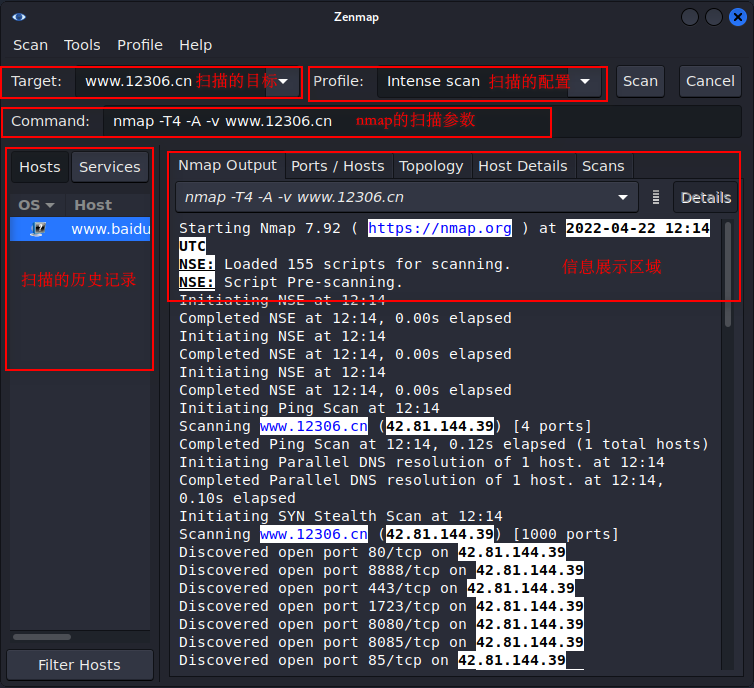Switch to the Hosts panel button

pyautogui.click(x=40, y=167)
